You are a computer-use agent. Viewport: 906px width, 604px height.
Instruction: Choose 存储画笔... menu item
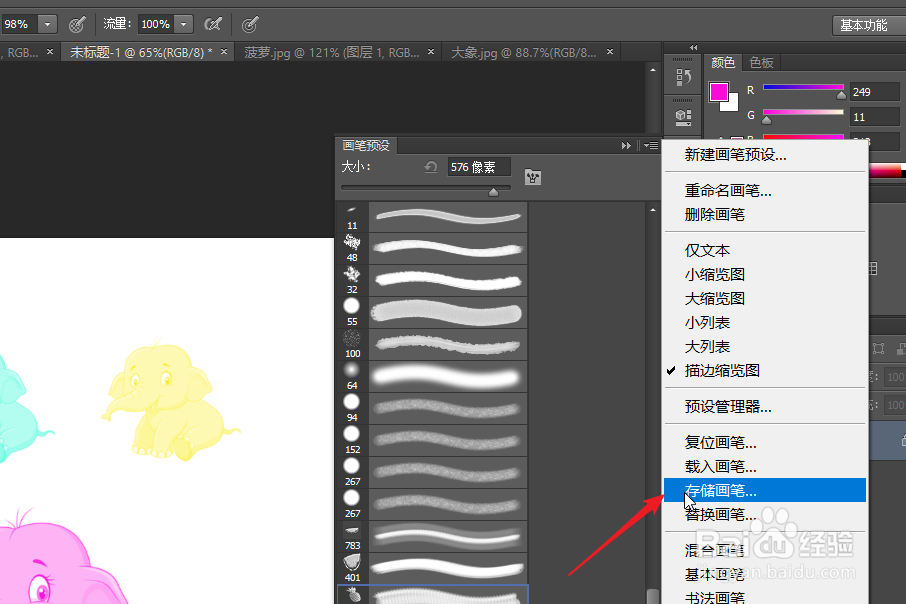pyautogui.click(x=764, y=490)
